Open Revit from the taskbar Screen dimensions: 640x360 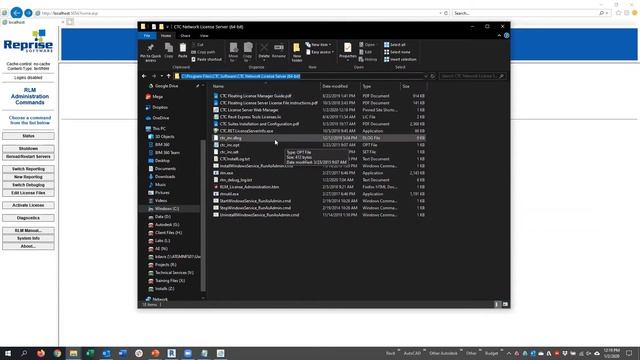pos(171,353)
